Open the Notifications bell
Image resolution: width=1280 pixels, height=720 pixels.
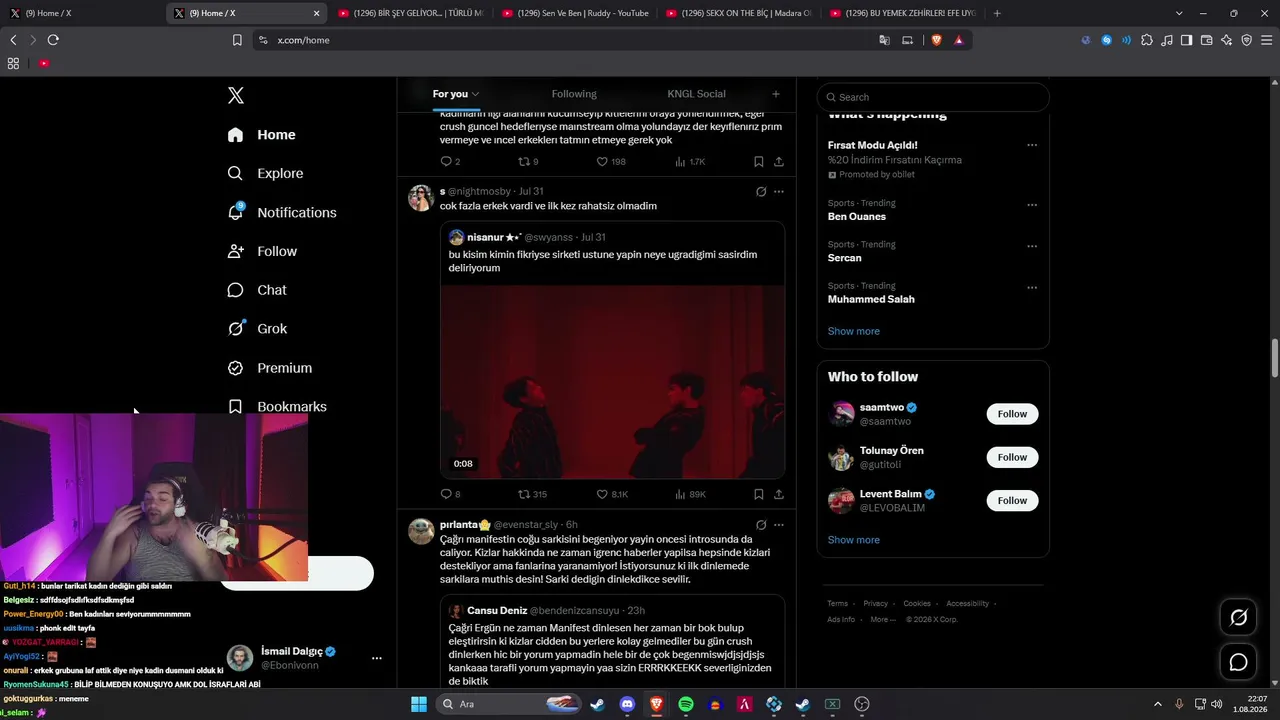tap(282, 212)
